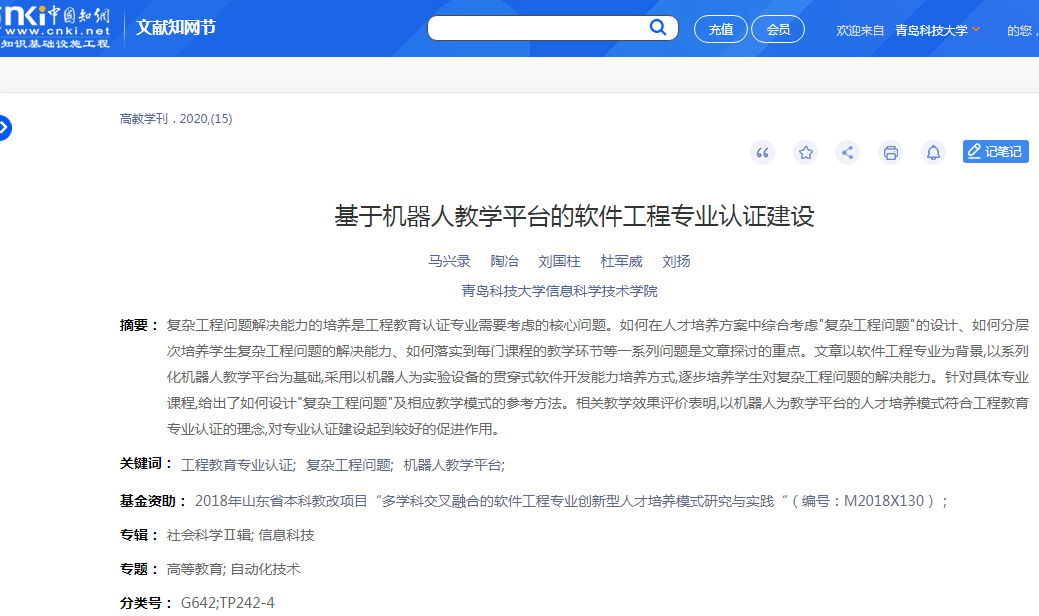Click the share icon
The image size is (1039, 616).
coord(848,152)
